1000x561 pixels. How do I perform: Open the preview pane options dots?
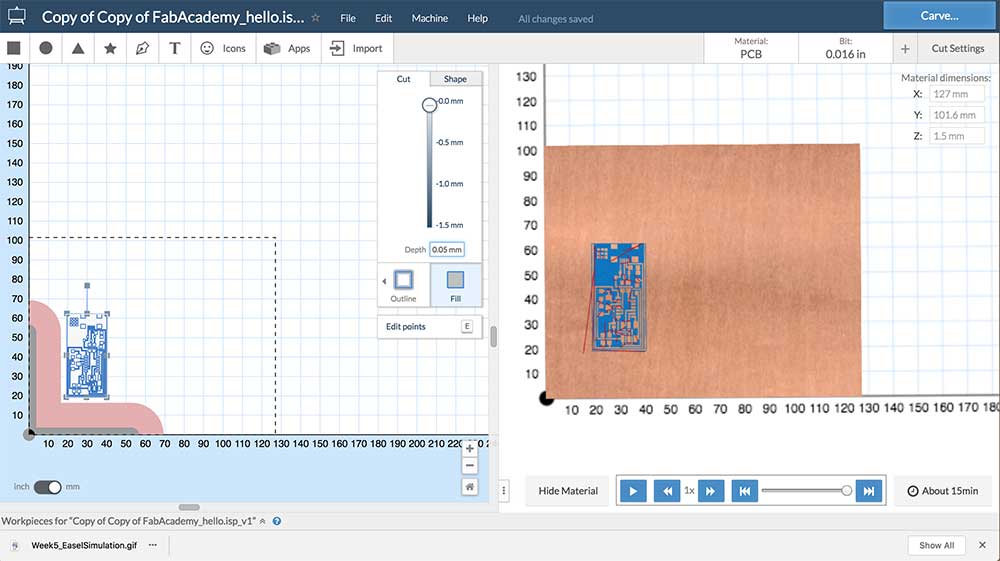click(504, 491)
